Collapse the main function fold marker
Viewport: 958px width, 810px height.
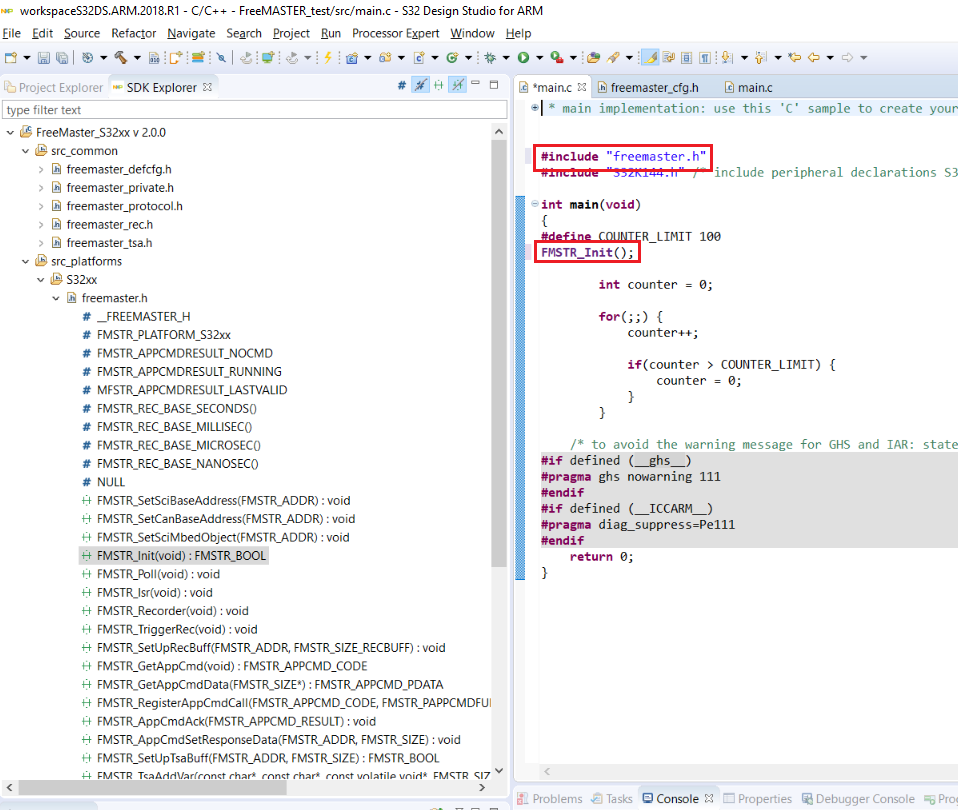[x=535, y=204]
